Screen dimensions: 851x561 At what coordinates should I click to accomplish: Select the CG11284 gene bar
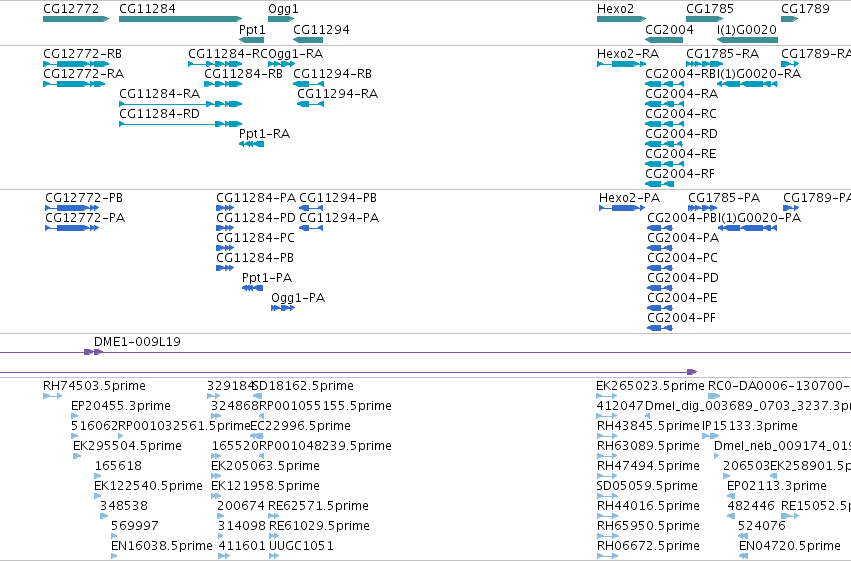click(x=181, y=19)
